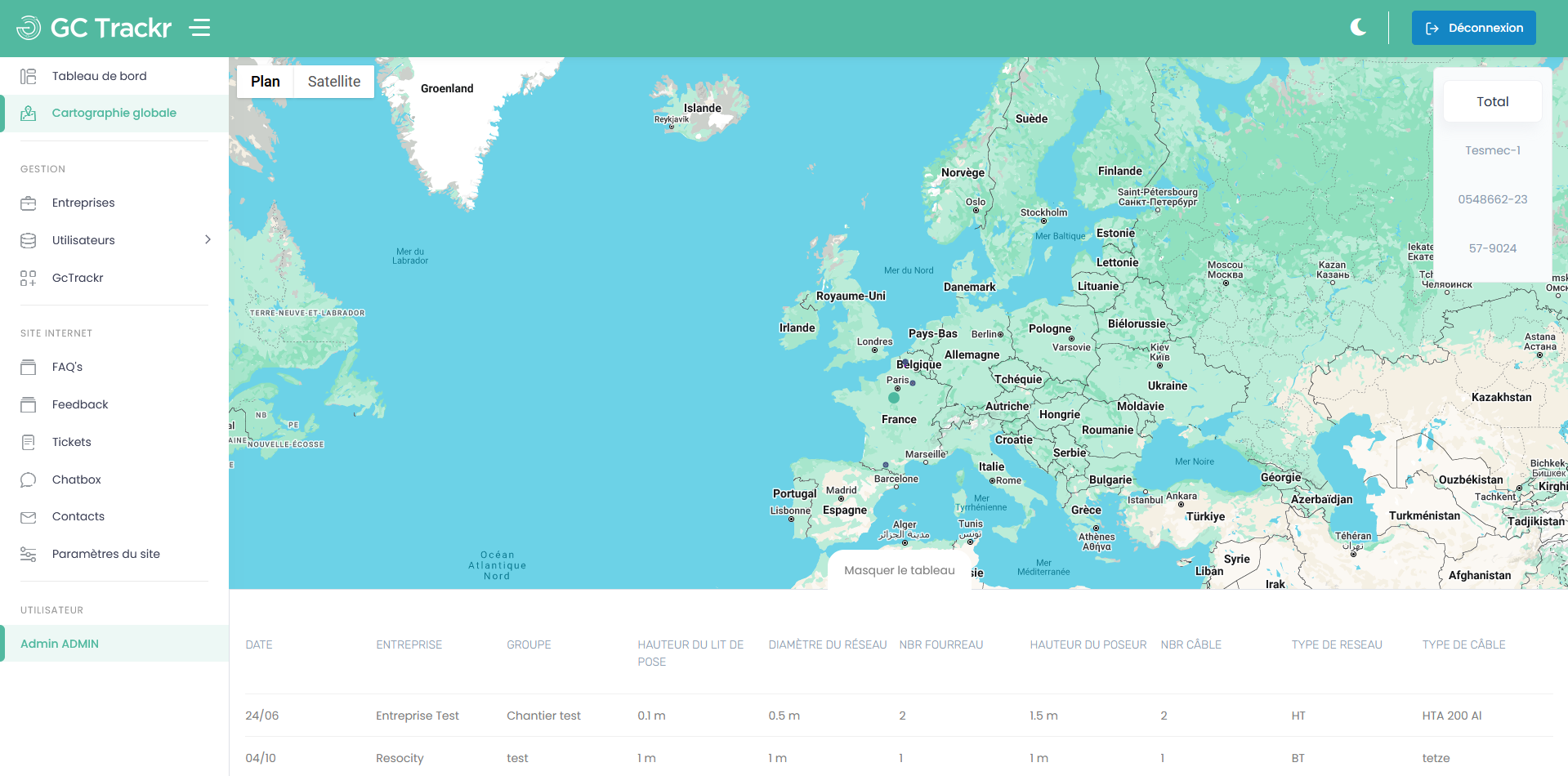Click the FAQ's sidebar icon
Viewport: 1568px width, 776px height.
[29, 368]
